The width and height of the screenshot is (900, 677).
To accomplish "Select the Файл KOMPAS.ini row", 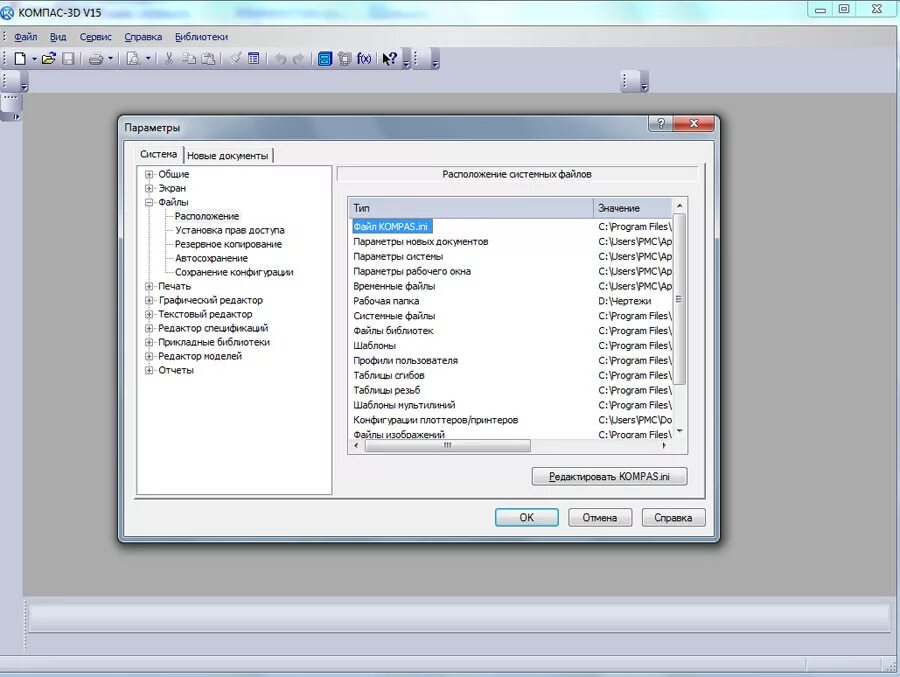I will tap(511, 227).
